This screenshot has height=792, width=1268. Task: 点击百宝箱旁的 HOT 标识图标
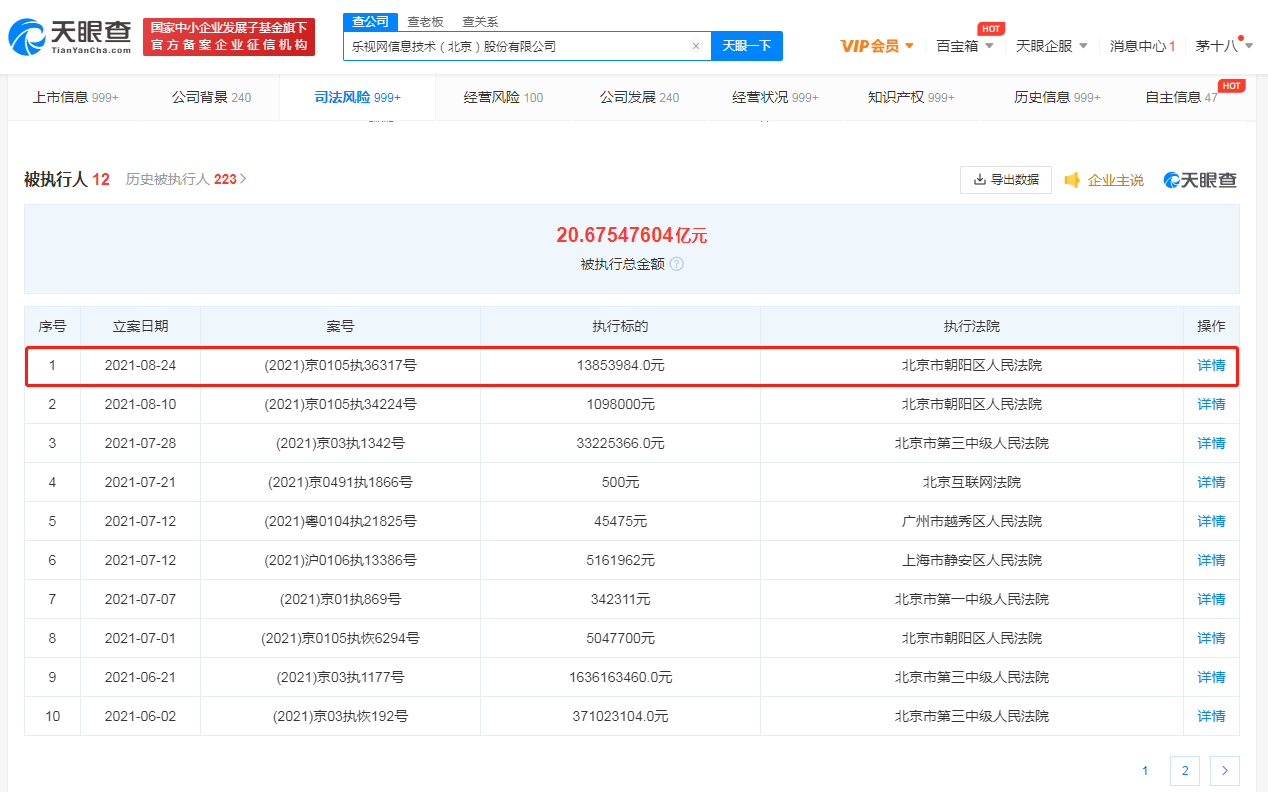pos(988,28)
